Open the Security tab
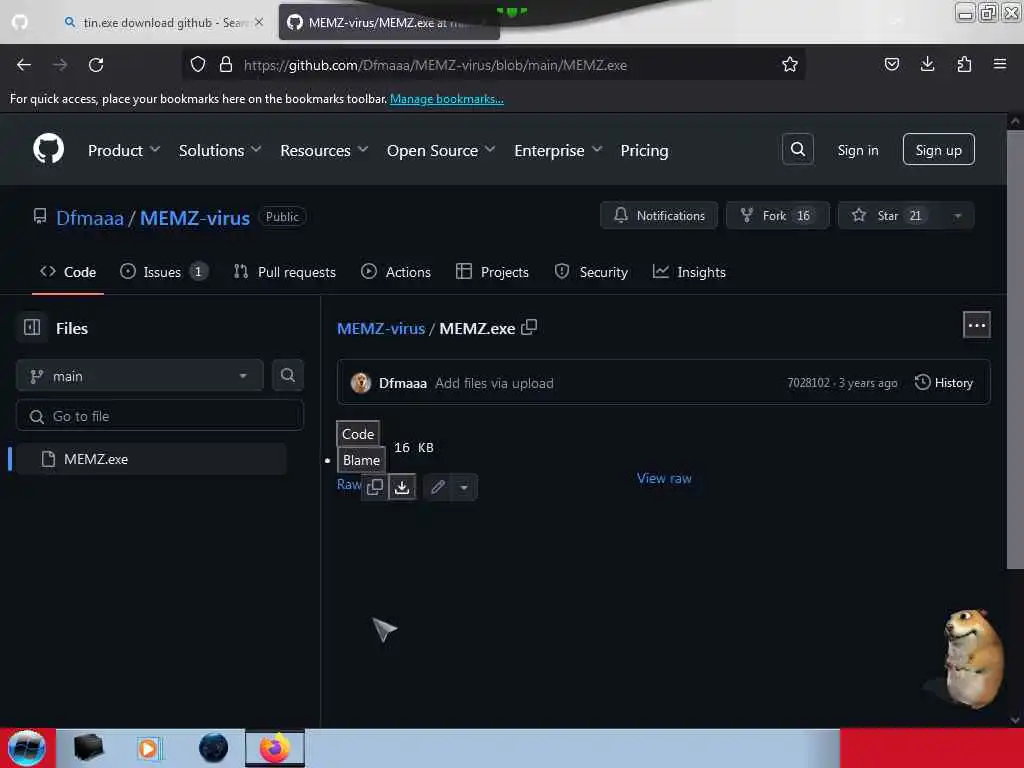The width and height of the screenshot is (1024, 768). point(591,272)
